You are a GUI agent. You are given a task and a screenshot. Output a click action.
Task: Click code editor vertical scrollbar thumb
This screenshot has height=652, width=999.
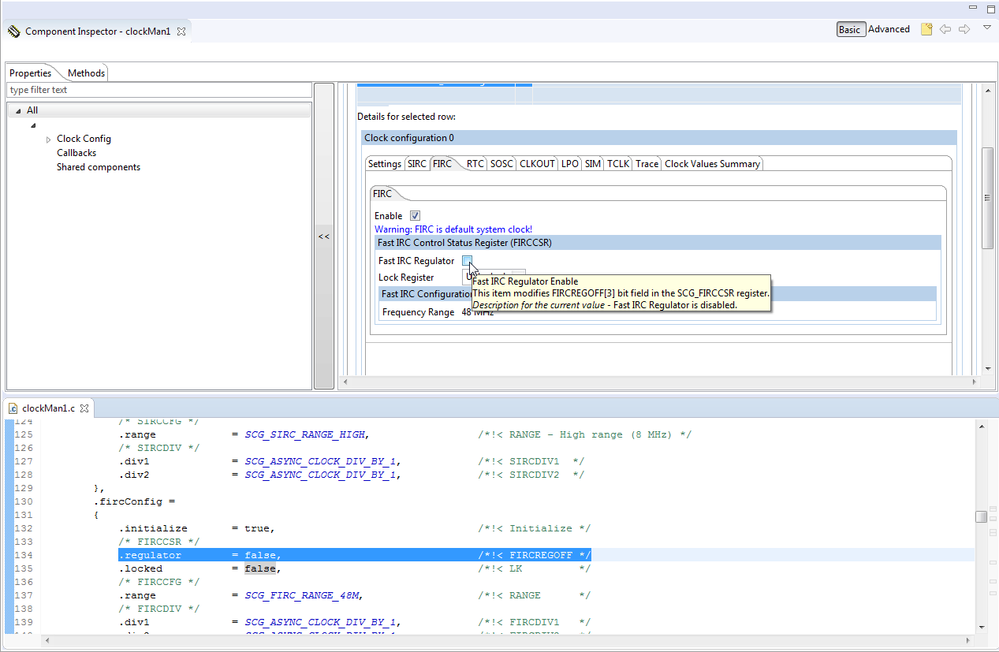pos(981,516)
